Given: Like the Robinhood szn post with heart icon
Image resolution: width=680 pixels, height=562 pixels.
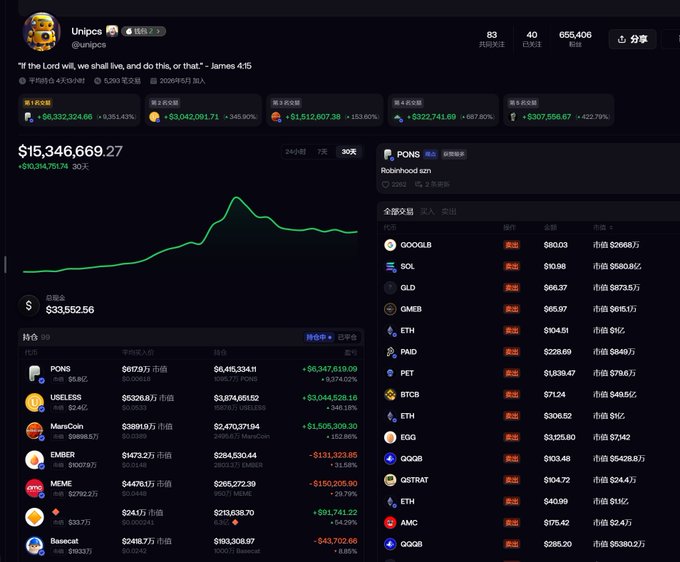Looking at the screenshot, I should (385, 185).
